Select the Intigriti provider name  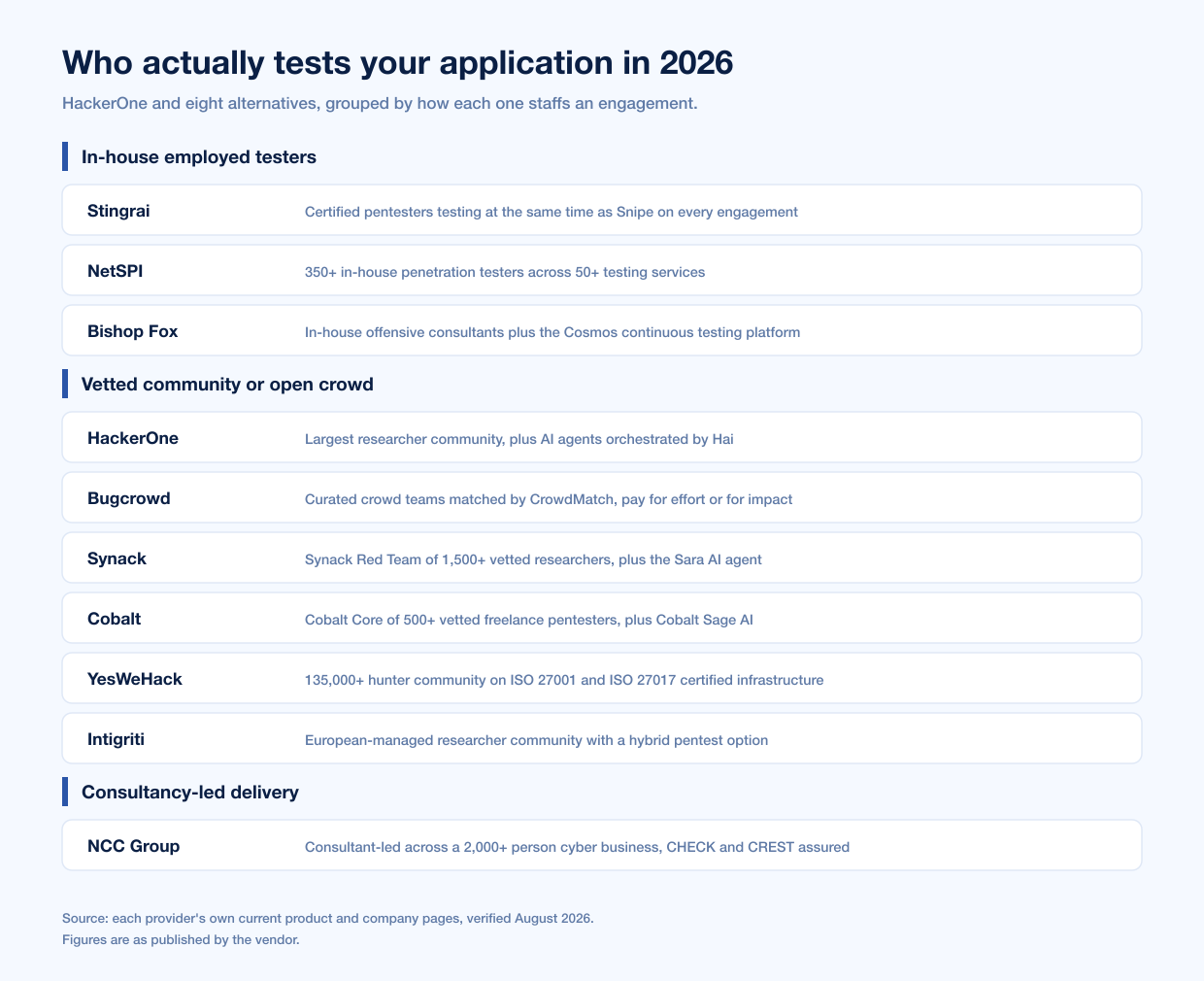[117, 739]
